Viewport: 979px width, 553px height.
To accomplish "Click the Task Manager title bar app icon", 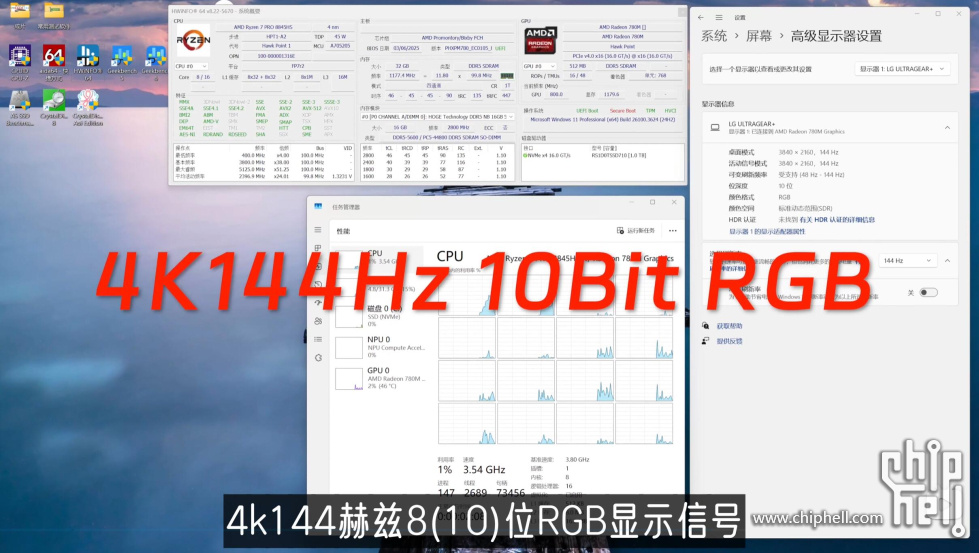I will (318, 206).
